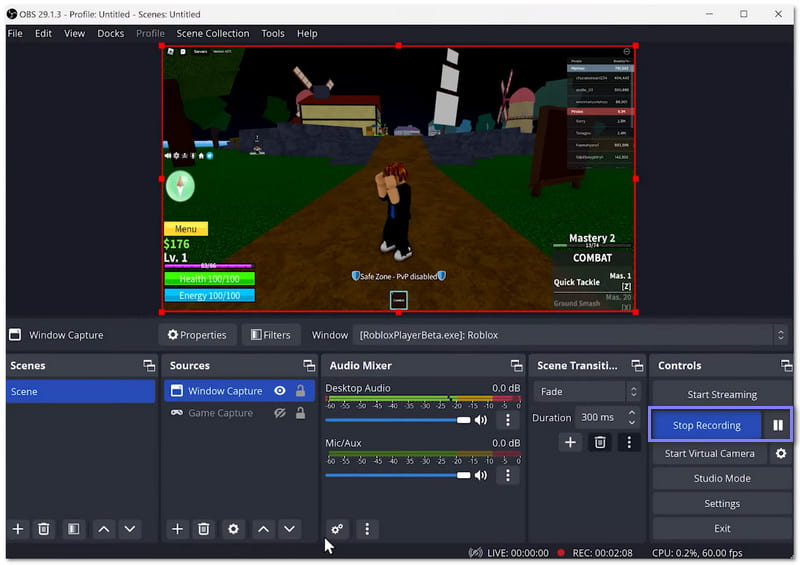The image size is (800, 565).
Task: Toggle lock on Game Capture source
Action: click(301, 413)
